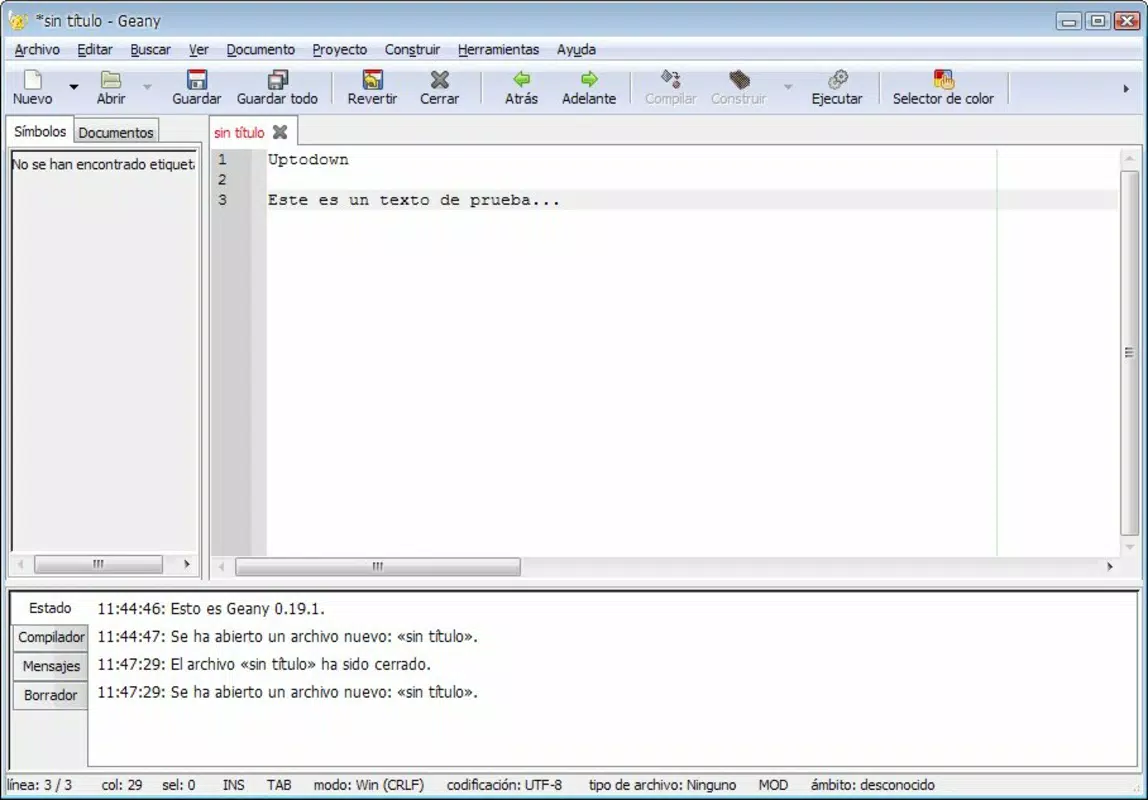
Task: Click the 'codificación: UTF-8' status entry
Action: [504, 785]
